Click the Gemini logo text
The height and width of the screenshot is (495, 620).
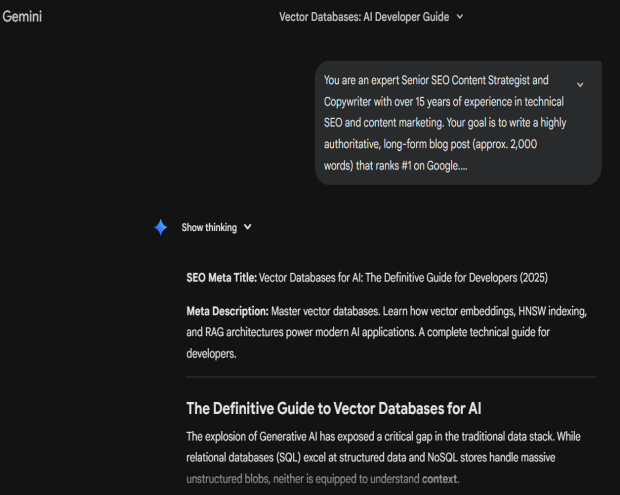click(x=22, y=16)
